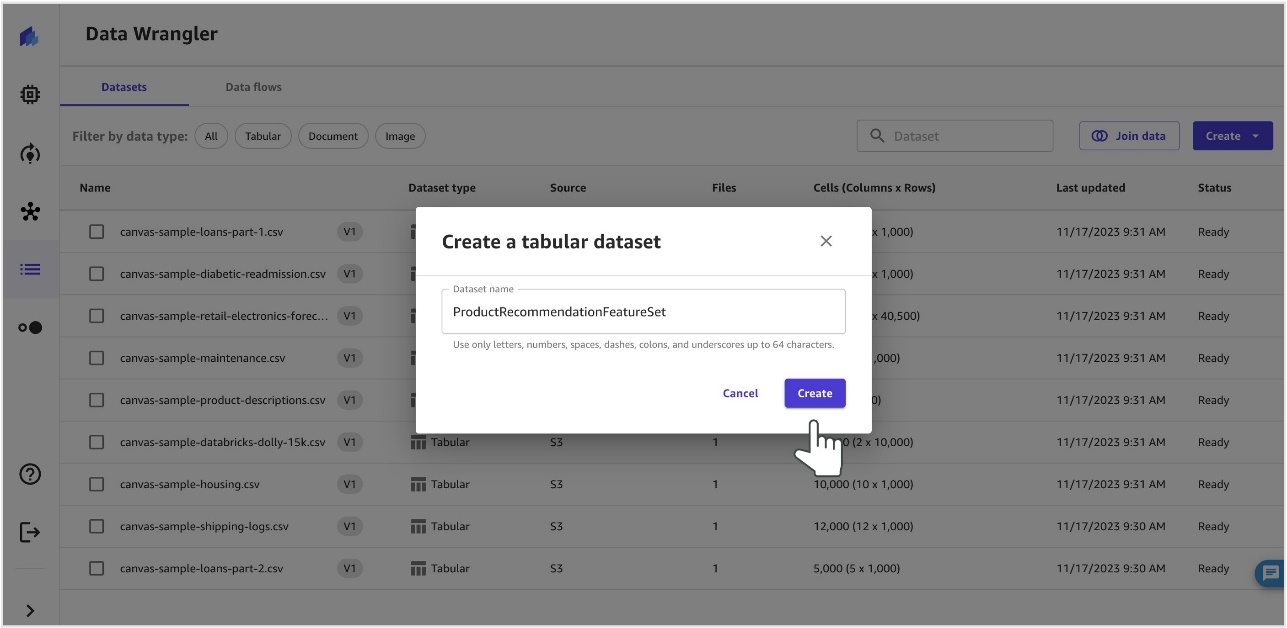
Task: Click the Dataset search box
Action: coord(955,136)
